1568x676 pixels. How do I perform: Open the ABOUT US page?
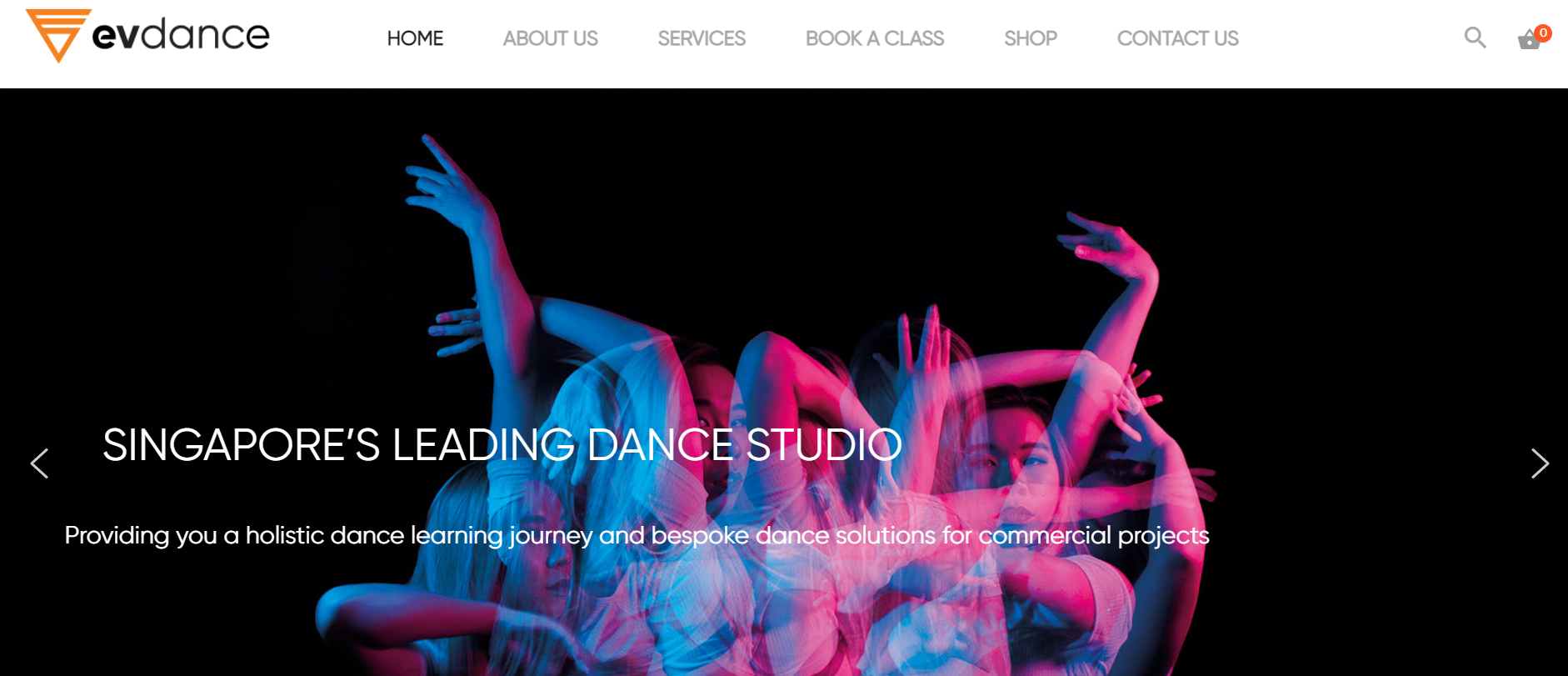550,38
